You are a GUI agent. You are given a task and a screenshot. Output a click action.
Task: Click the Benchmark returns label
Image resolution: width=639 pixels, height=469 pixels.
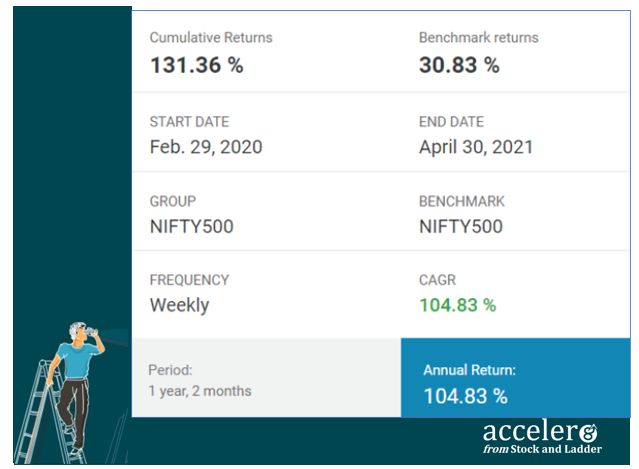point(479,37)
